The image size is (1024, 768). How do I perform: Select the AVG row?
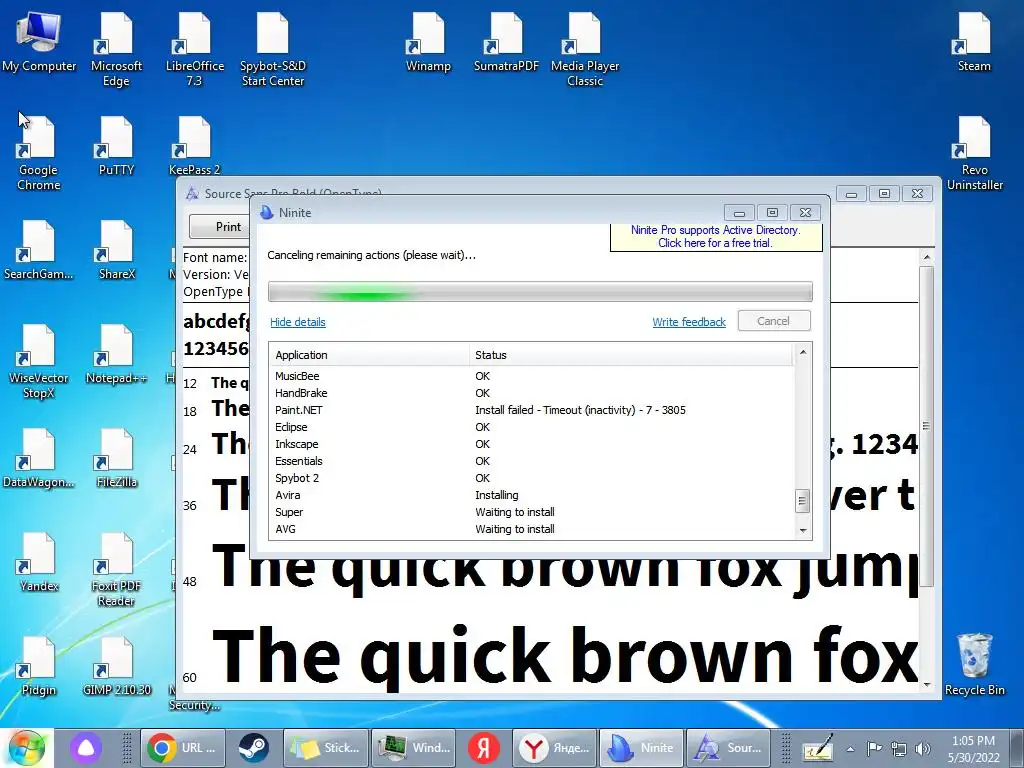pyautogui.click(x=532, y=529)
